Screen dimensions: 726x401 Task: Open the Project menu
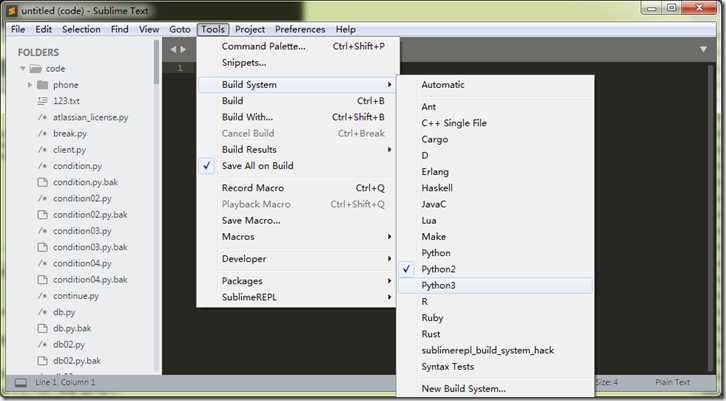click(250, 29)
